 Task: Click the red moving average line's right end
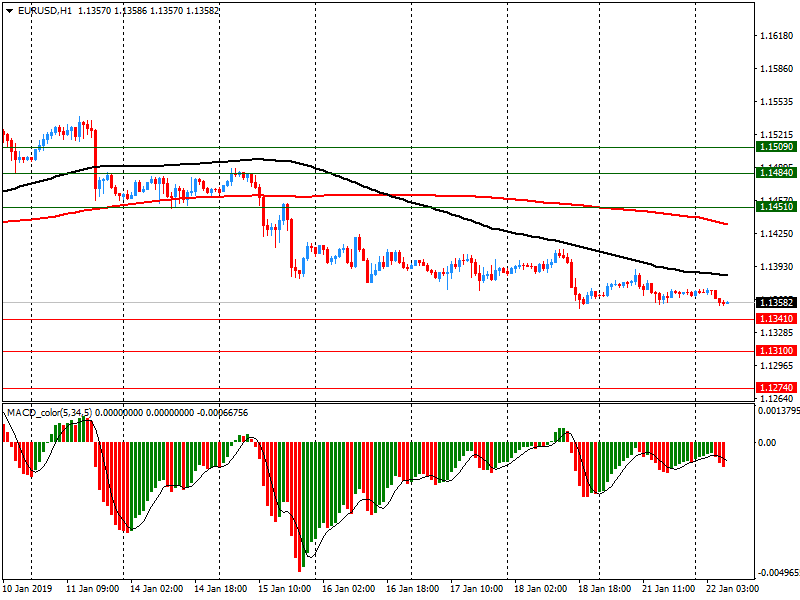726,224
